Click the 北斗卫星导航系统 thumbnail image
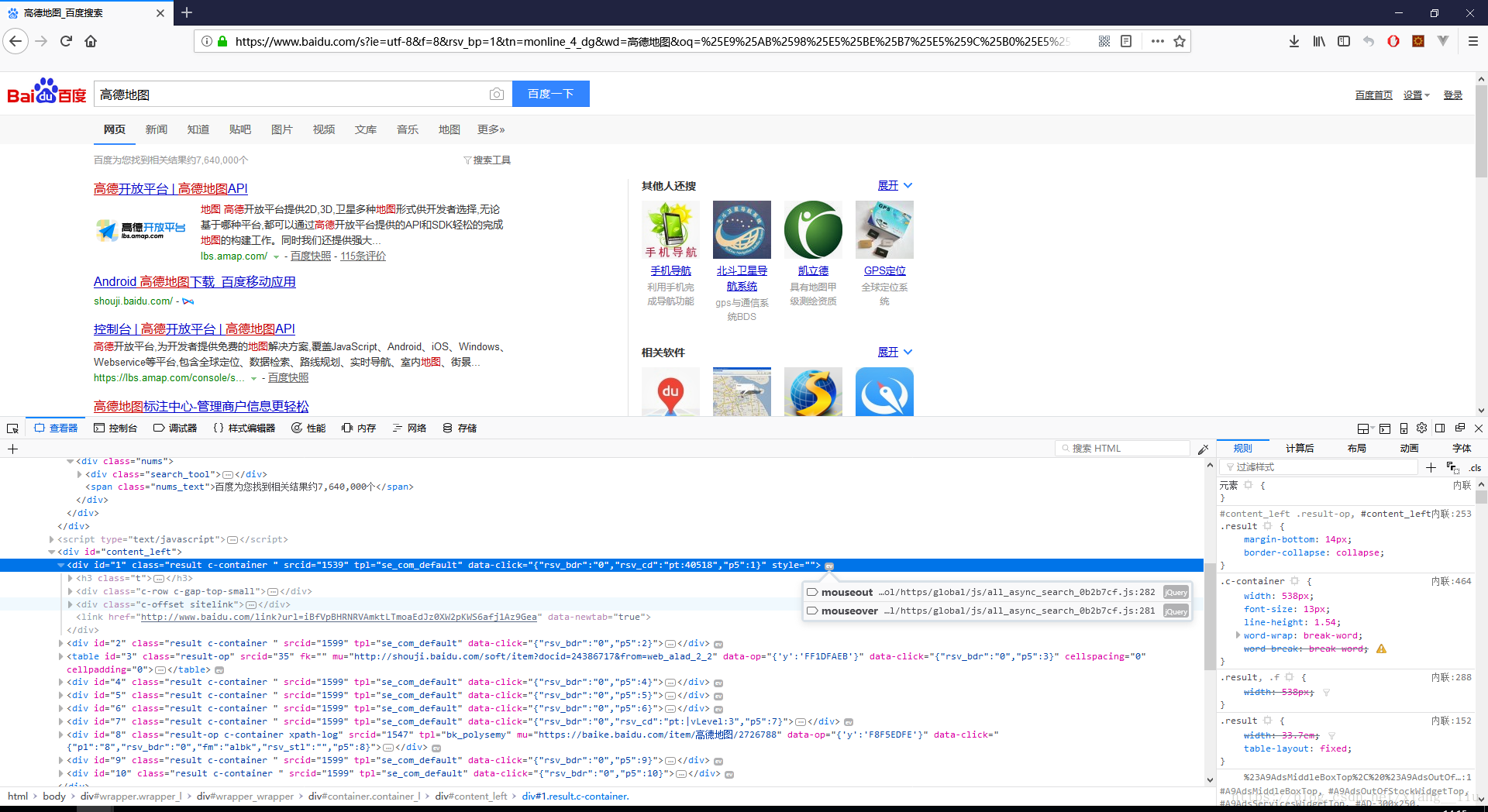This screenshot has width=1488, height=812. coord(742,229)
